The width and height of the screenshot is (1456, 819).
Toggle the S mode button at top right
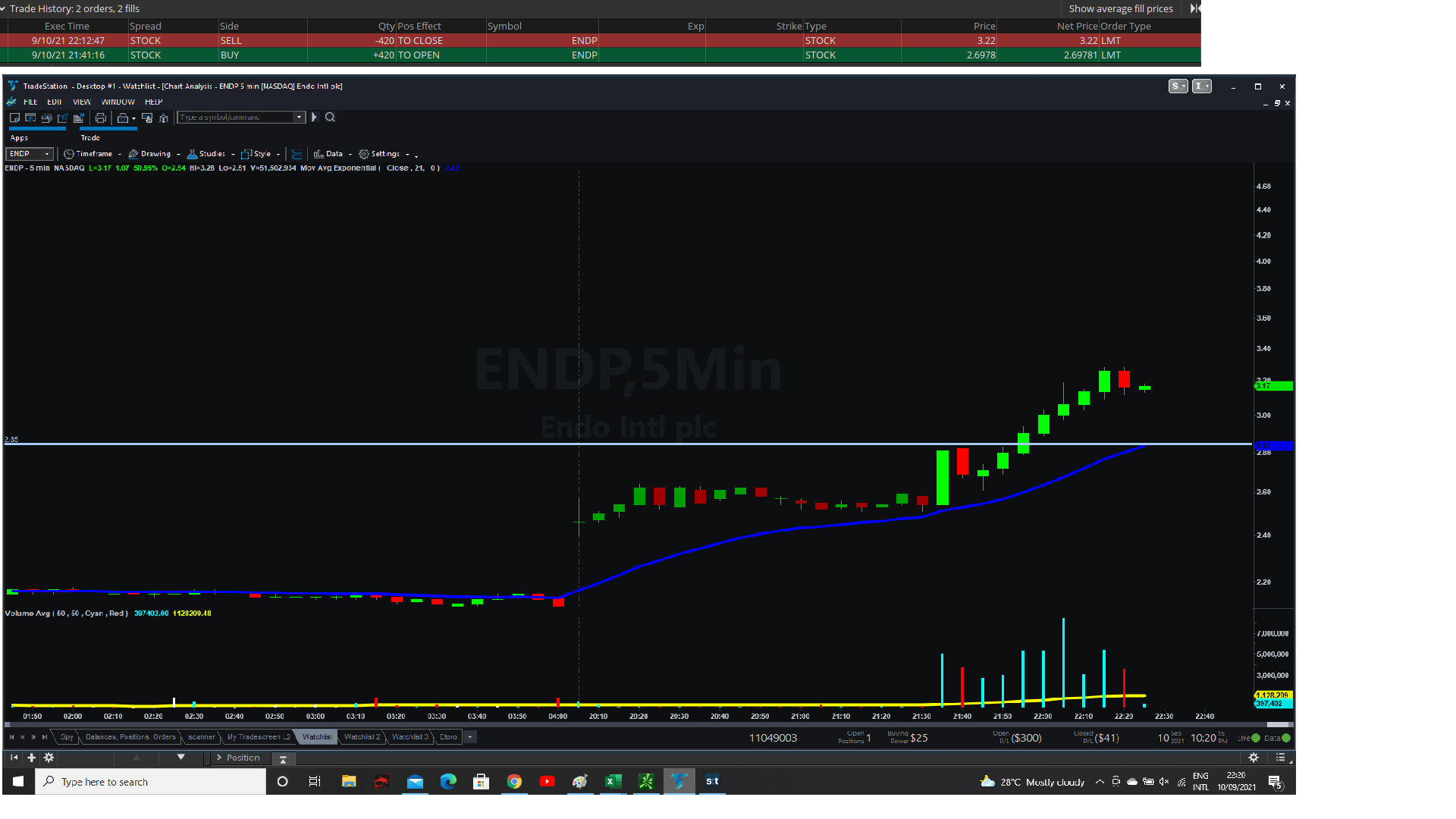(1178, 86)
